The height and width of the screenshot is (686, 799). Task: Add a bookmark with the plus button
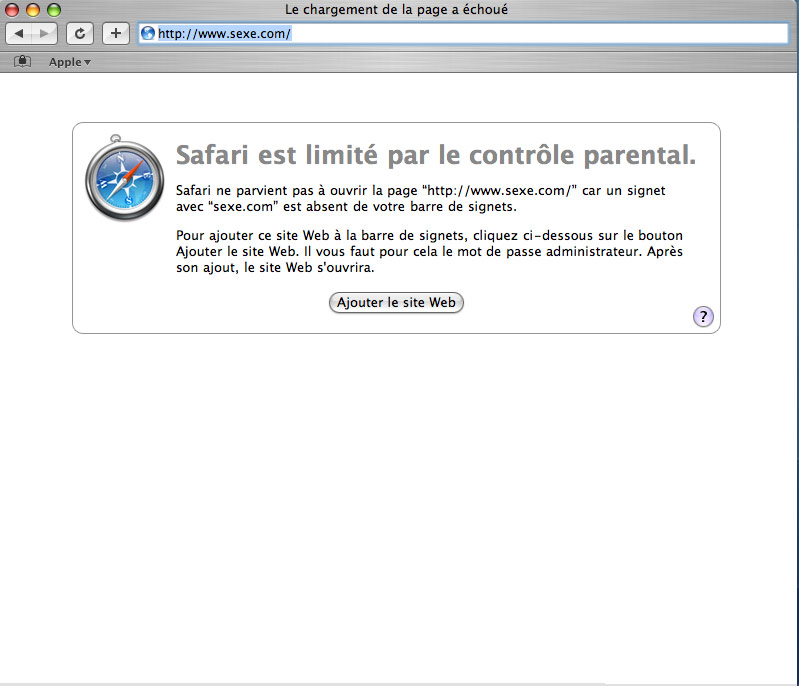tap(116, 34)
